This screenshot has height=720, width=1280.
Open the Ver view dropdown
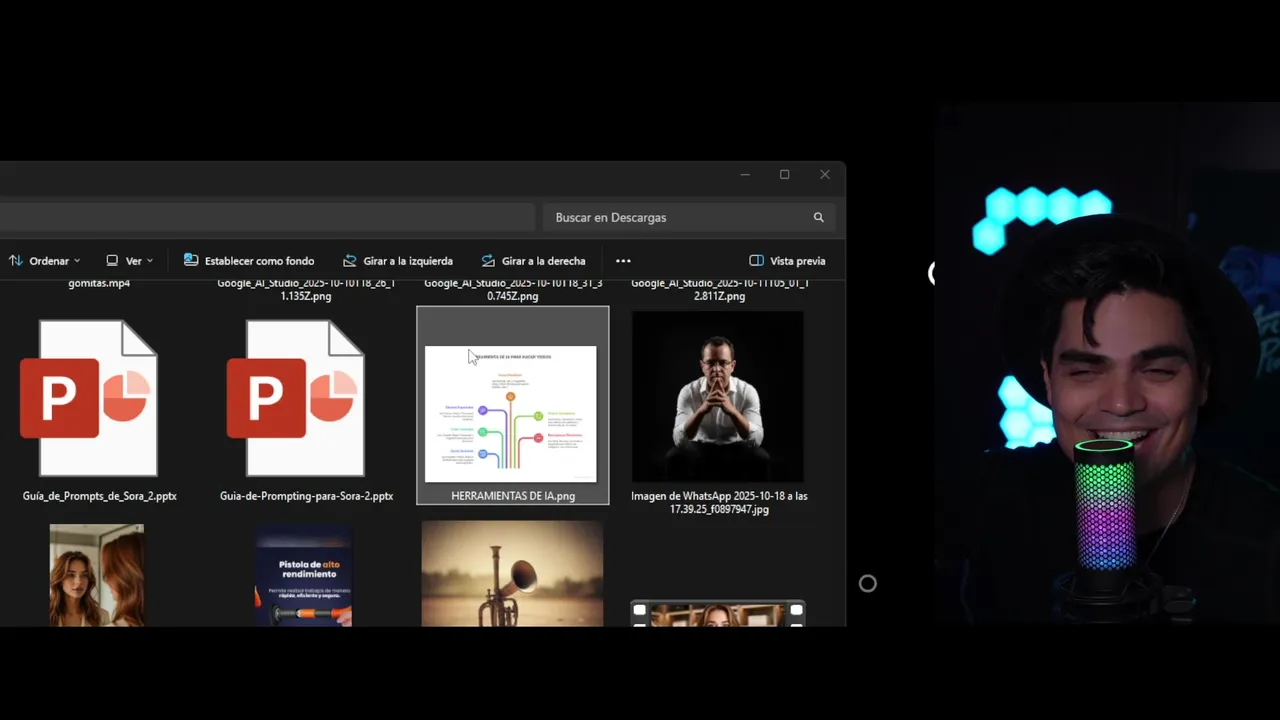[130, 261]
